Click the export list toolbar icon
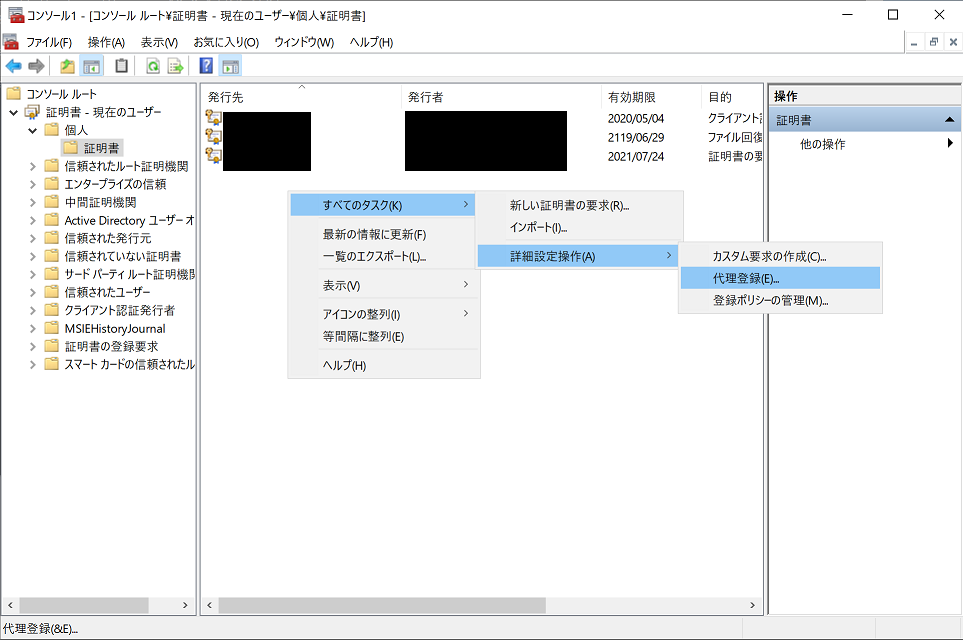Viewport: 963px width, 641px height. [x=175, y=66]
